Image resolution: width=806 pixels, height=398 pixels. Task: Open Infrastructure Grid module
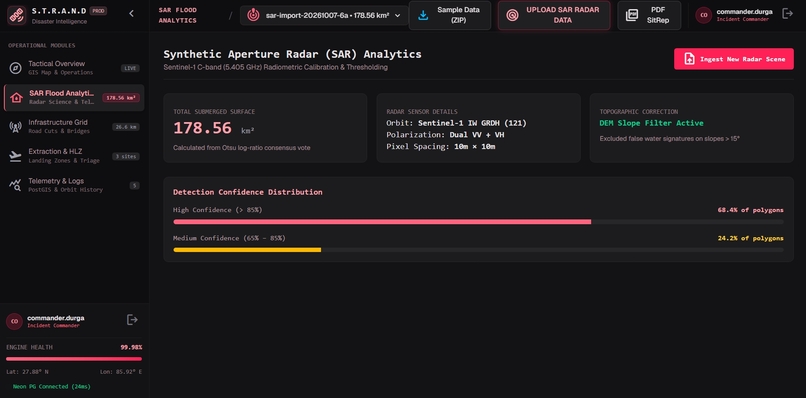74,126
